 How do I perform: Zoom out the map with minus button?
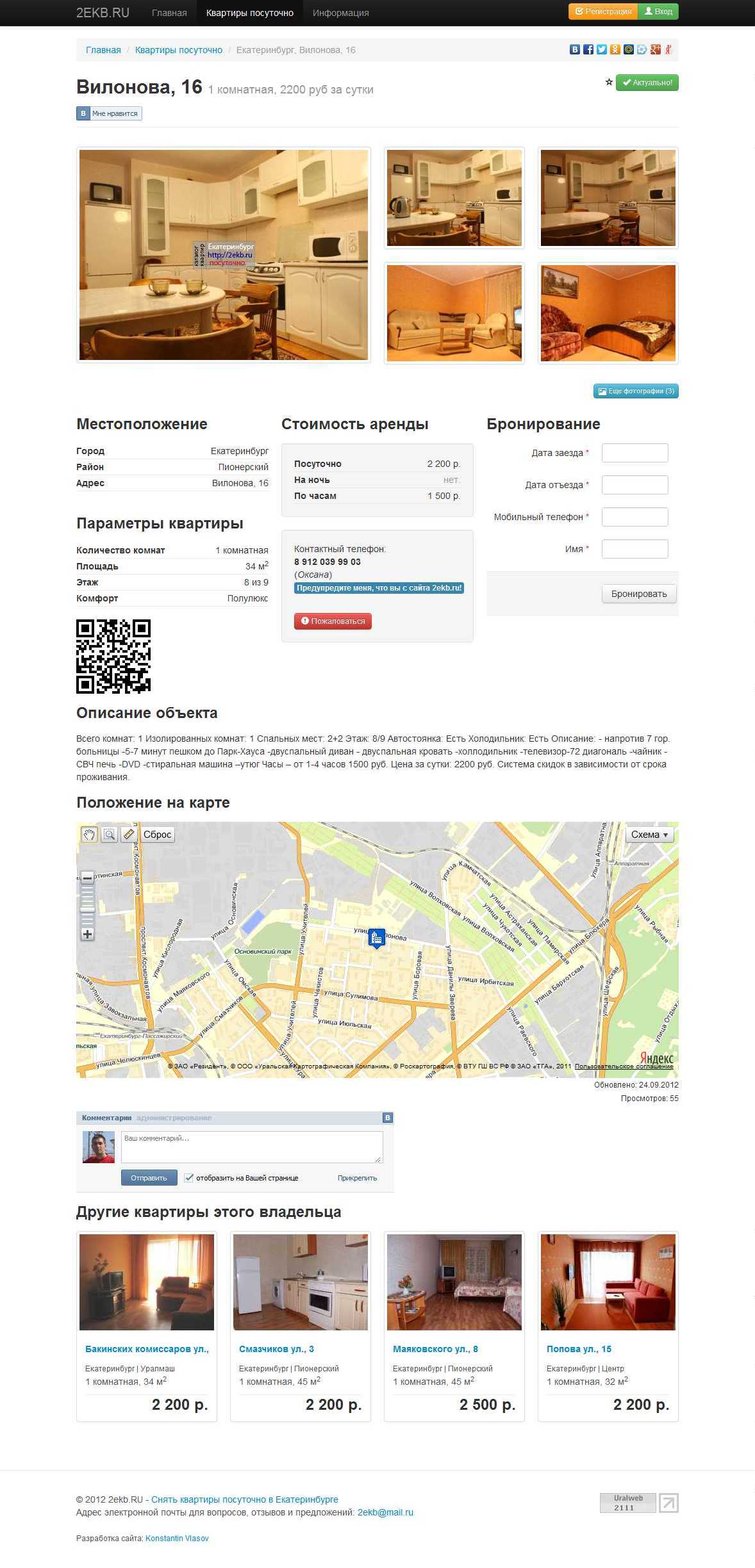point(88,878)
